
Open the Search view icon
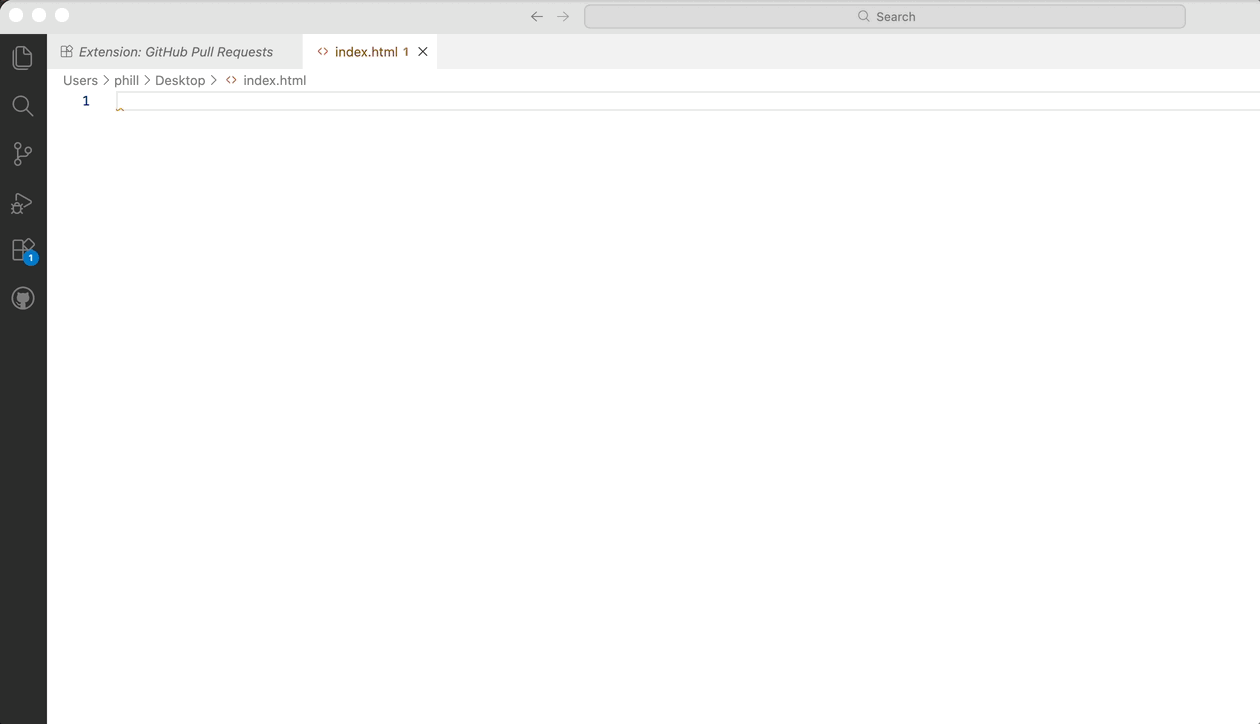point(23,105)
